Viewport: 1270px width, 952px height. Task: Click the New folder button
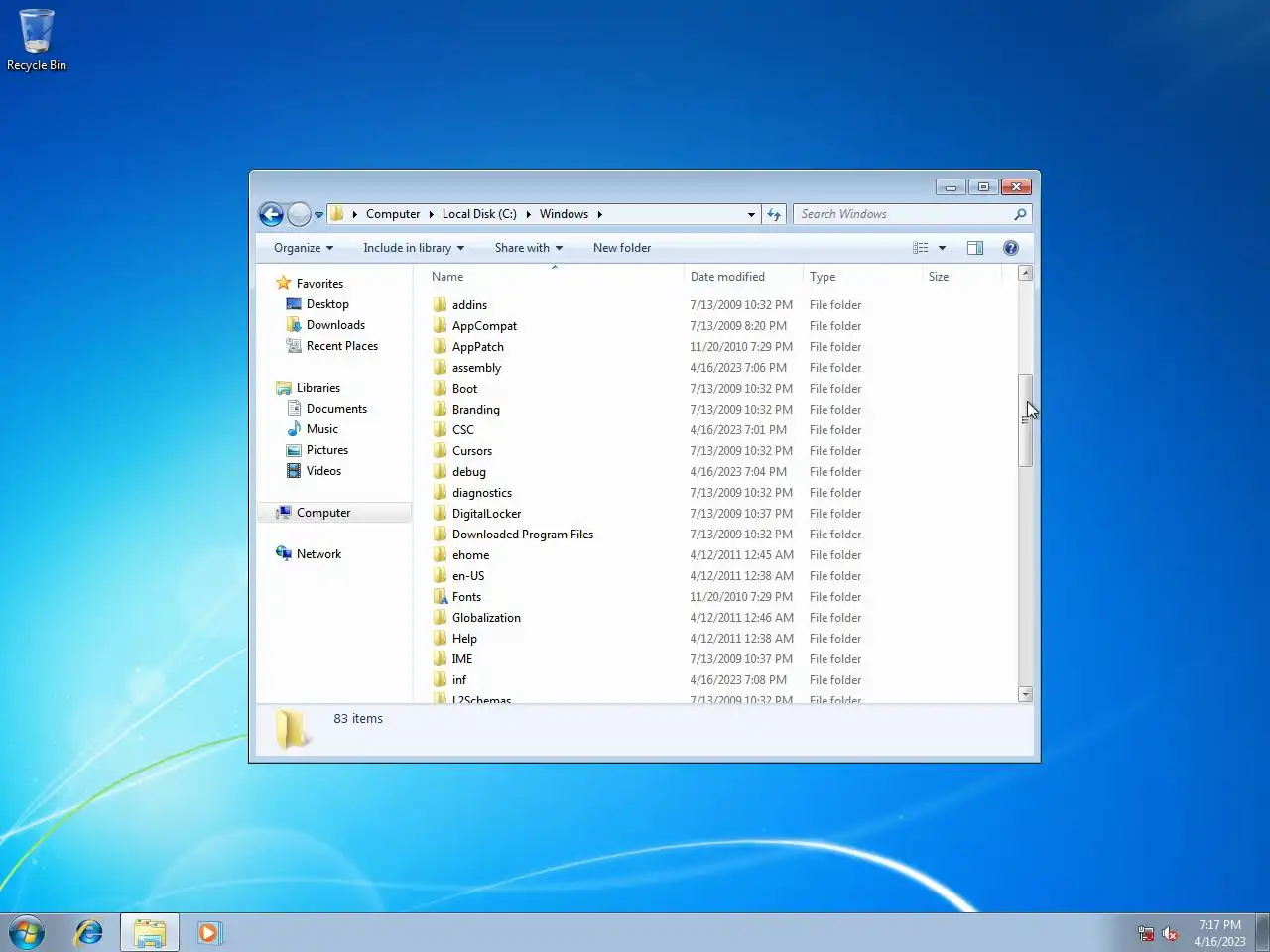point(622,248)
